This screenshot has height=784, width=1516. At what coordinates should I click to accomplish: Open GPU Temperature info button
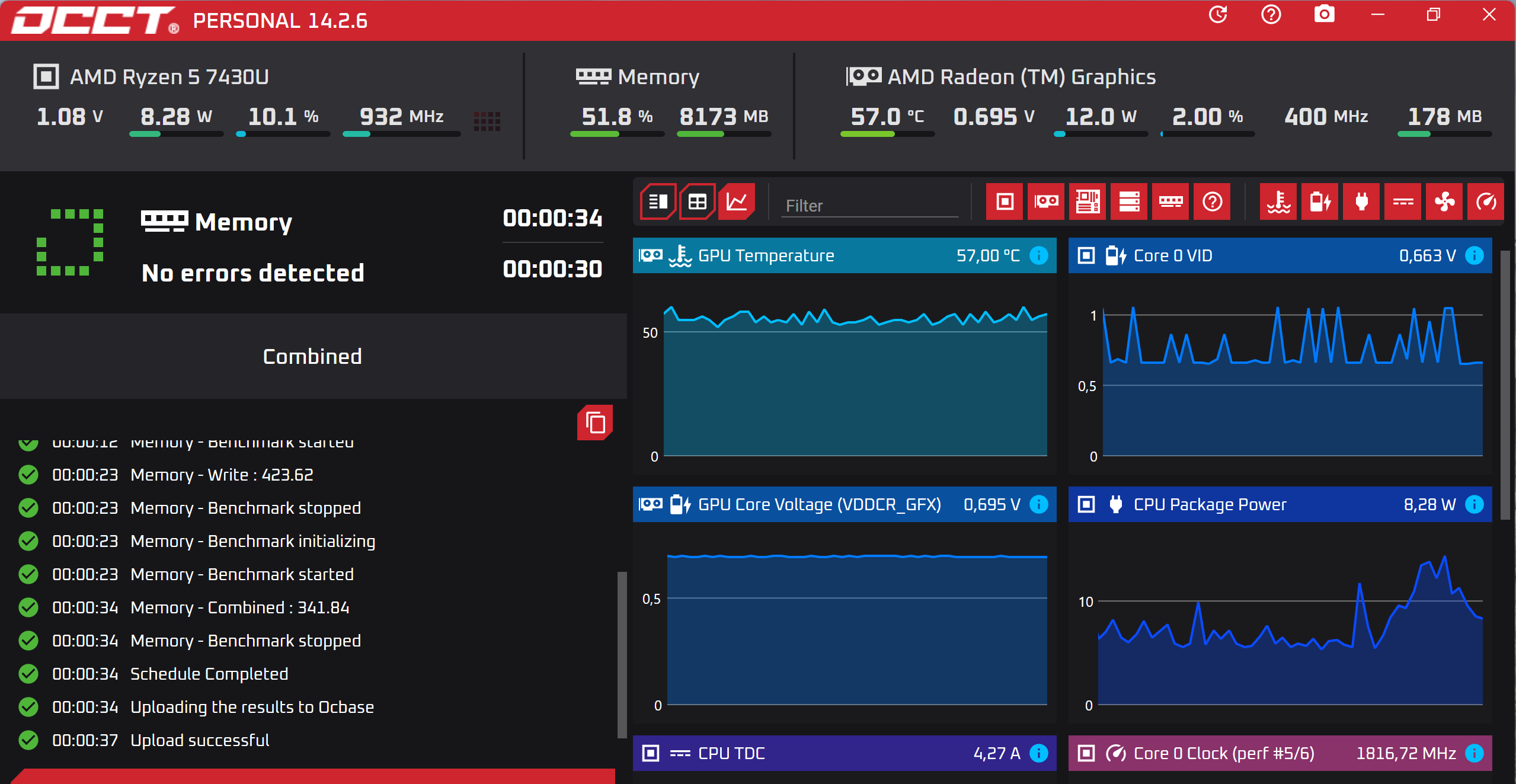[1038, 255]
